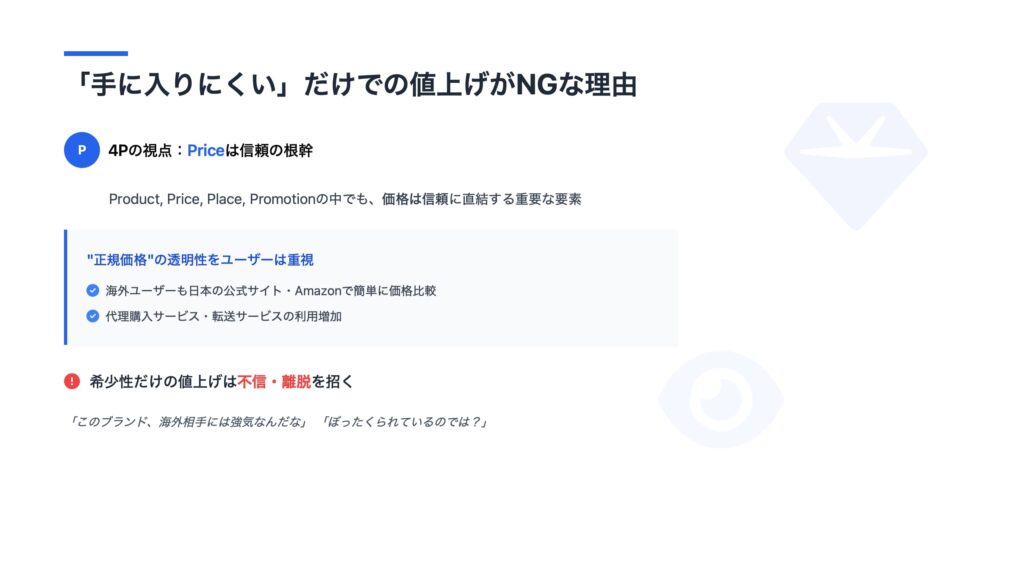This screenshot has height=576, width=1024.
Task: Click the faded eye watermark icon
Action: tap(721, 399)
